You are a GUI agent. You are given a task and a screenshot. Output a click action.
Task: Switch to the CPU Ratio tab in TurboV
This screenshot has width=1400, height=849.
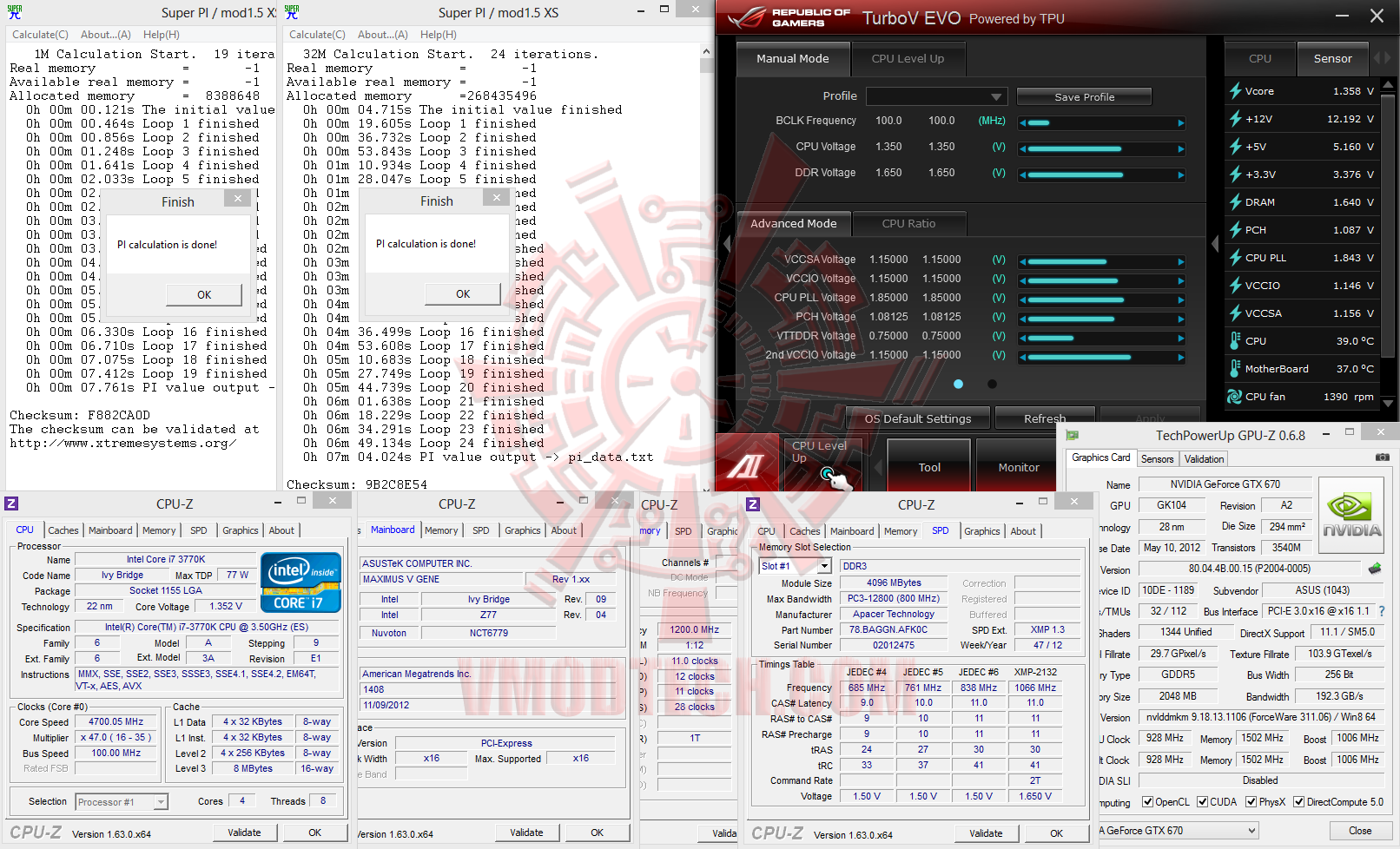(909, 224)
